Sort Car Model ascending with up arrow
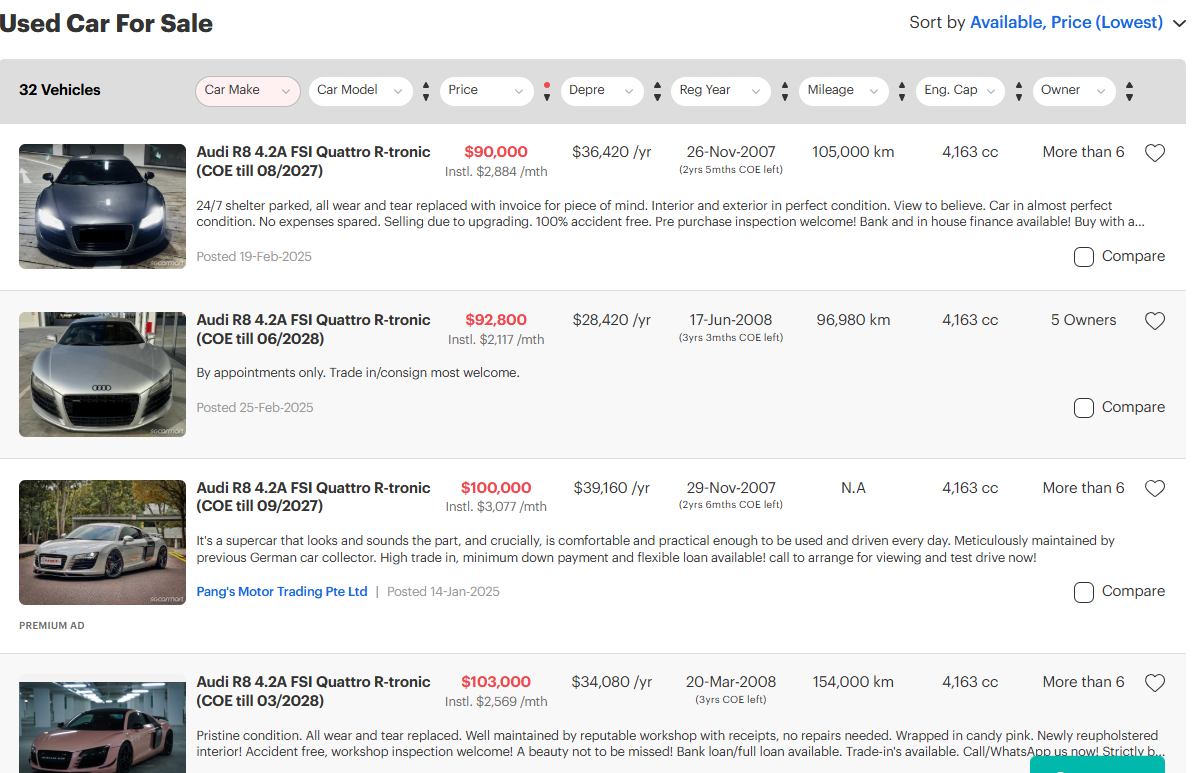Viewport: 1202px width, 773px height. point(426,85)
